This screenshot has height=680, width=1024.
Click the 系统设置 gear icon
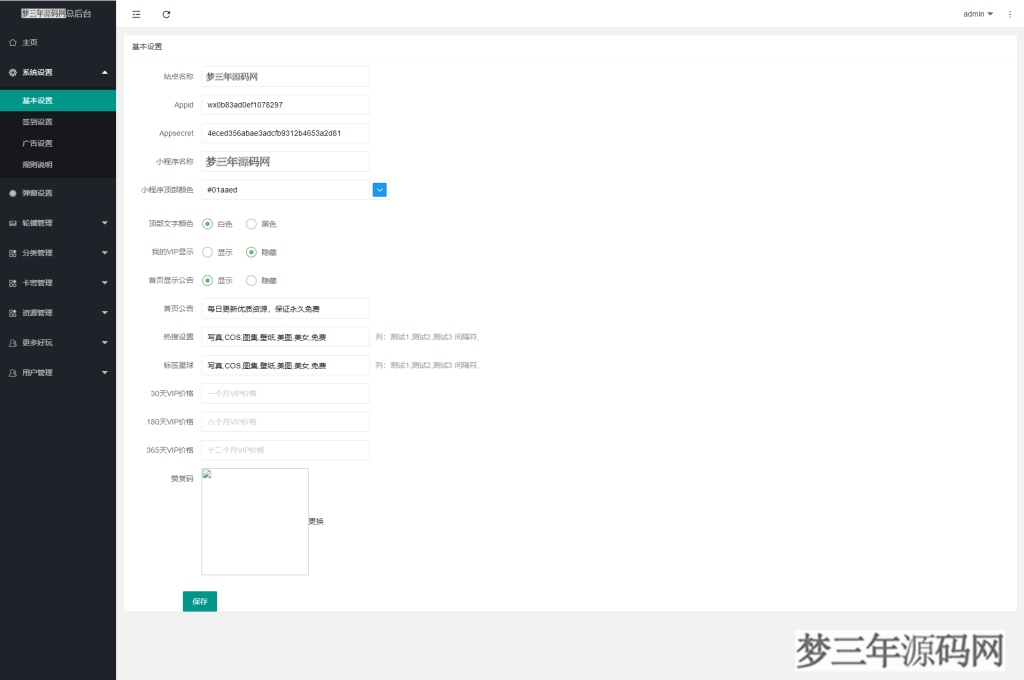click(14, 72)
